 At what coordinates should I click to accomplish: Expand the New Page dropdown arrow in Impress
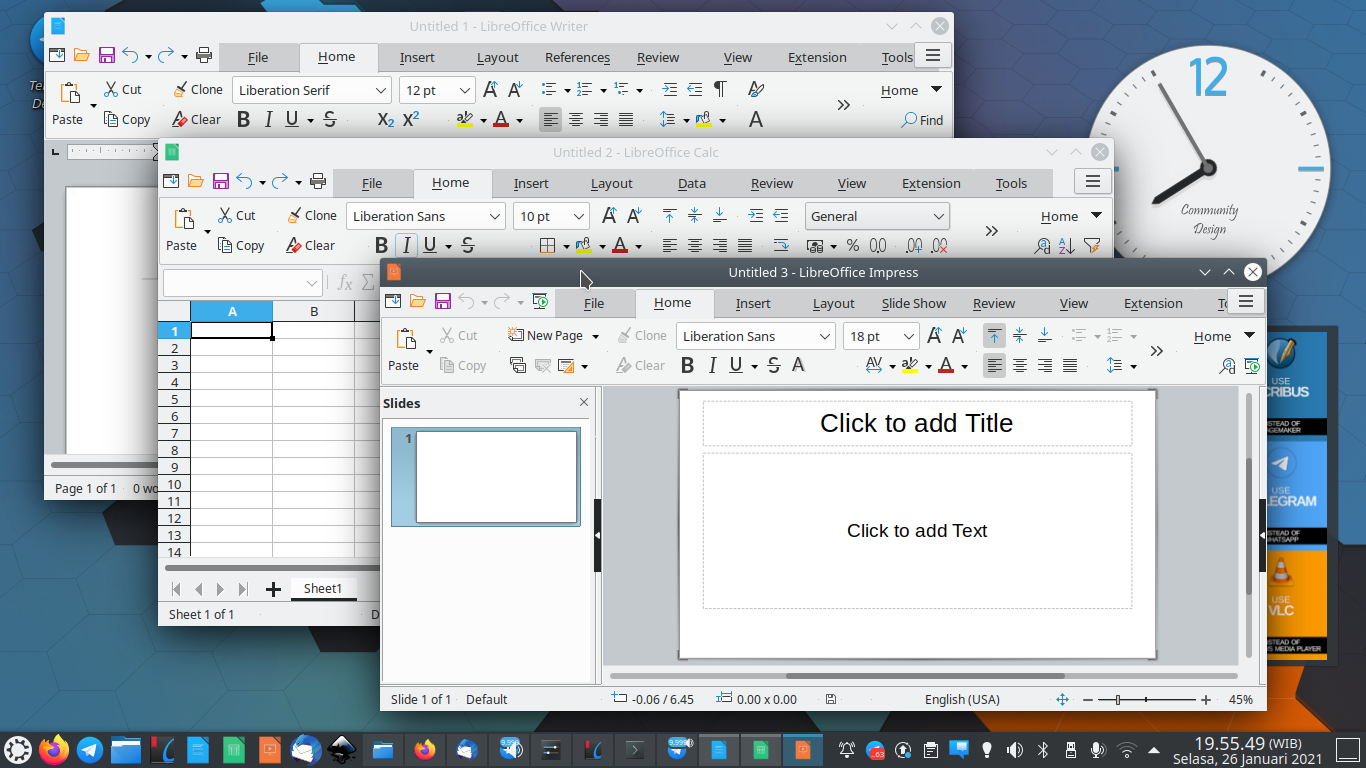(x=595, y=336)
